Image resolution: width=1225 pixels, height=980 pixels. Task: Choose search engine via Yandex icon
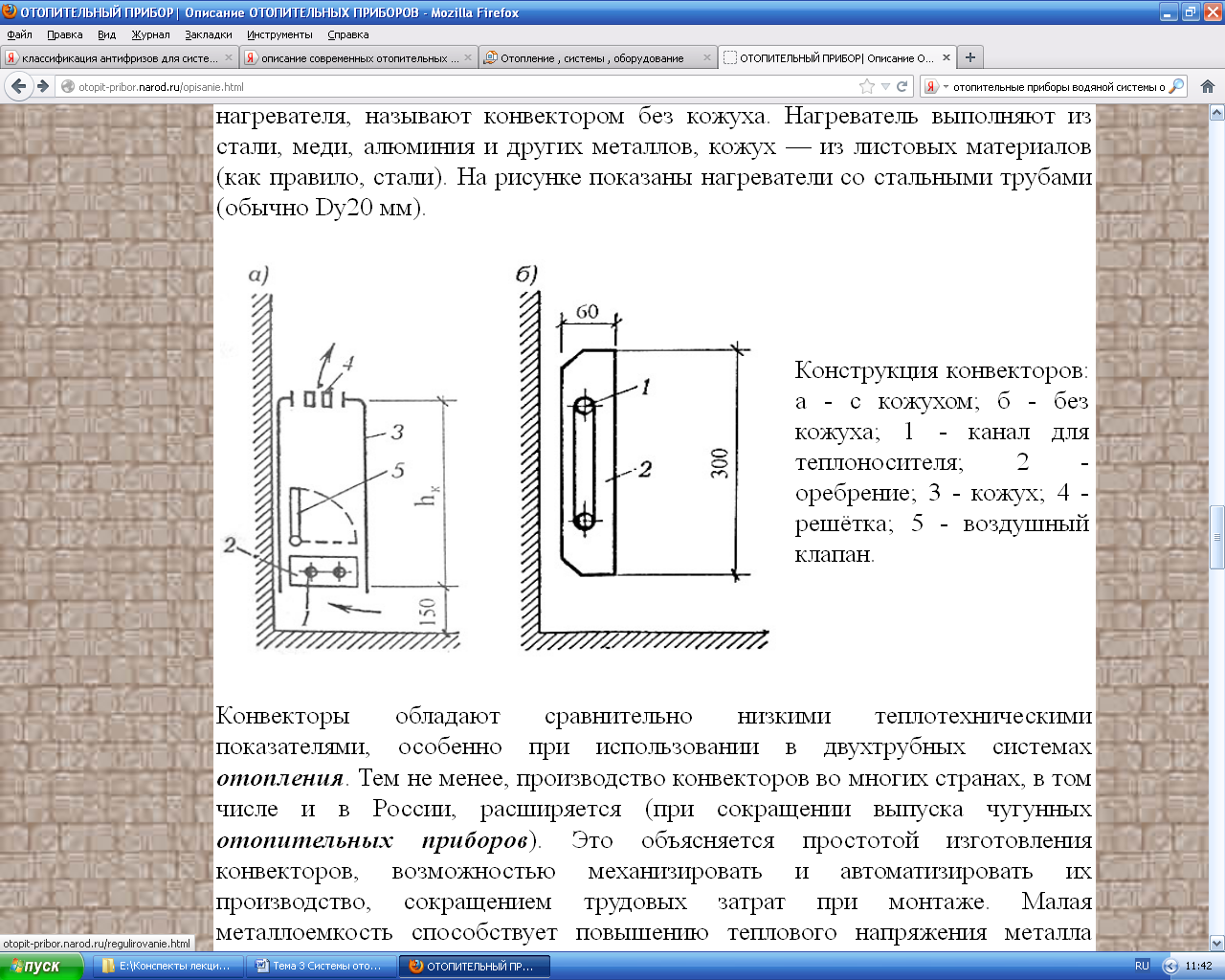(x=930, y=86)
